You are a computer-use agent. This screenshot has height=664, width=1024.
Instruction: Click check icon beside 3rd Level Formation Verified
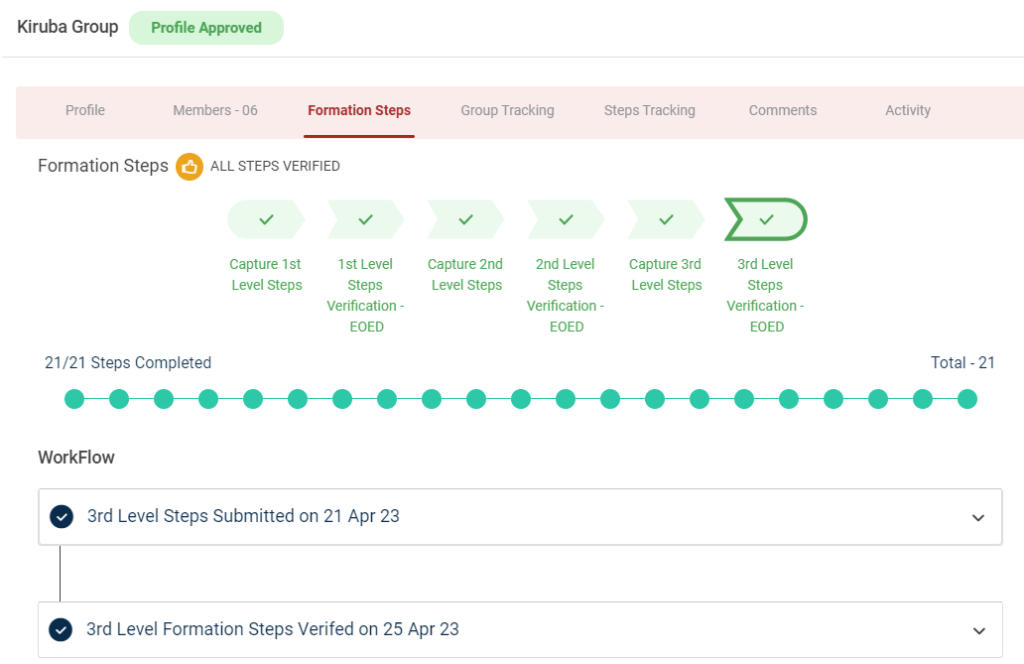click(x=62, y=630)
